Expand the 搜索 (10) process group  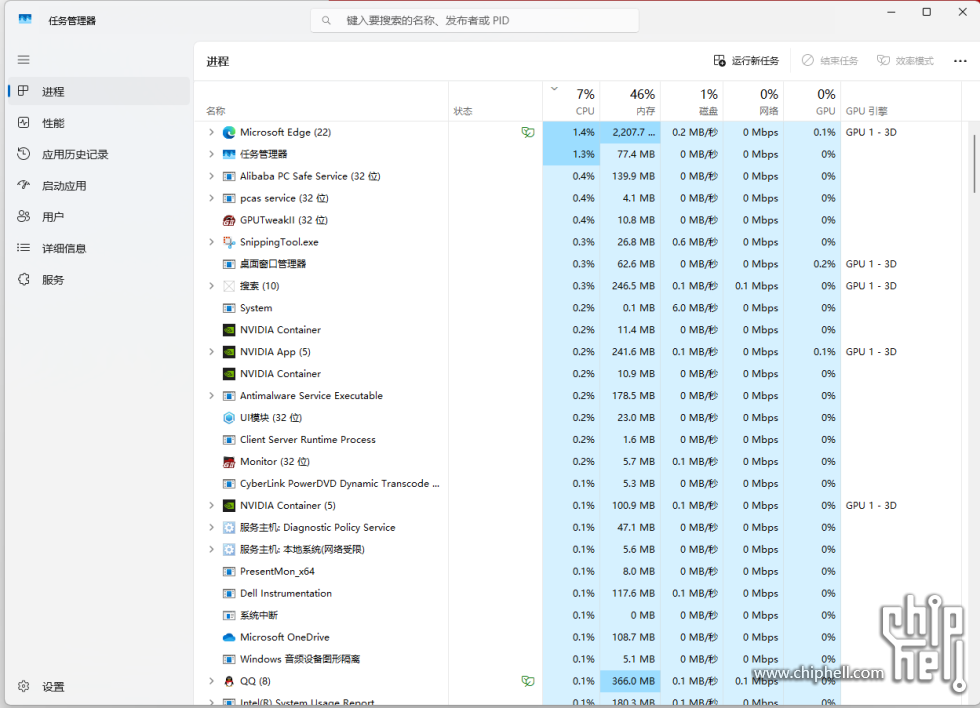point(211,286)
